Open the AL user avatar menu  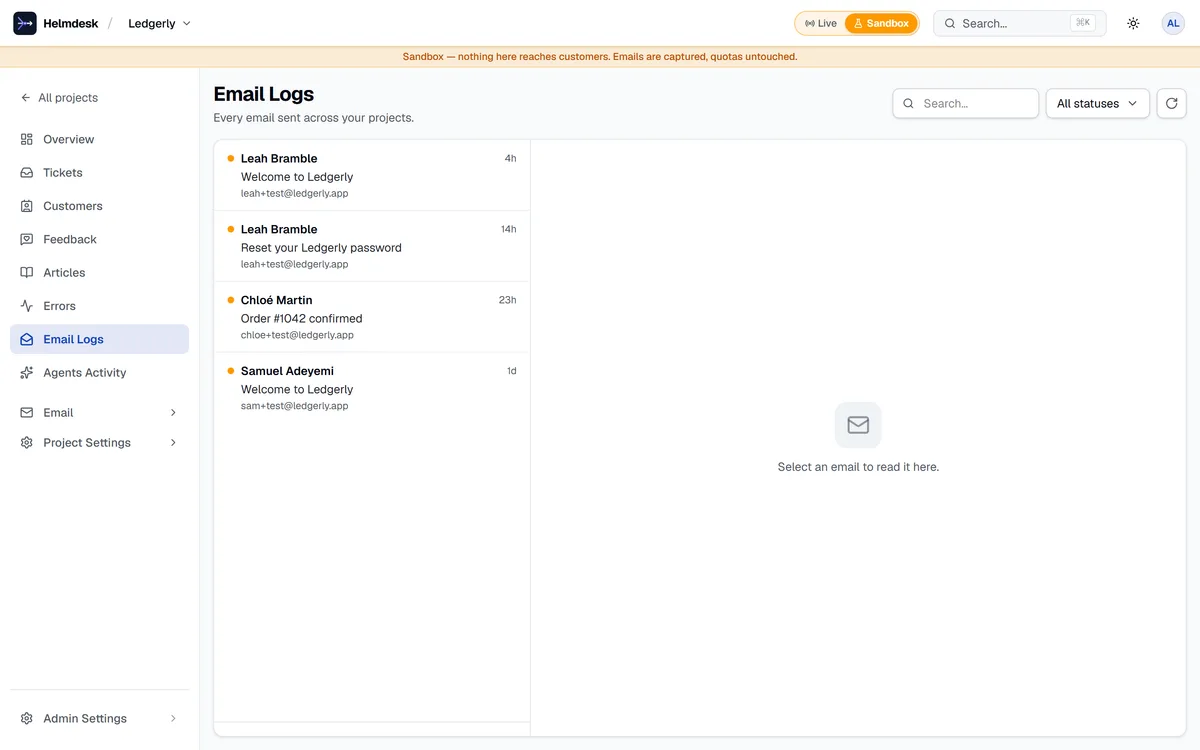[x=1173, y=23]
